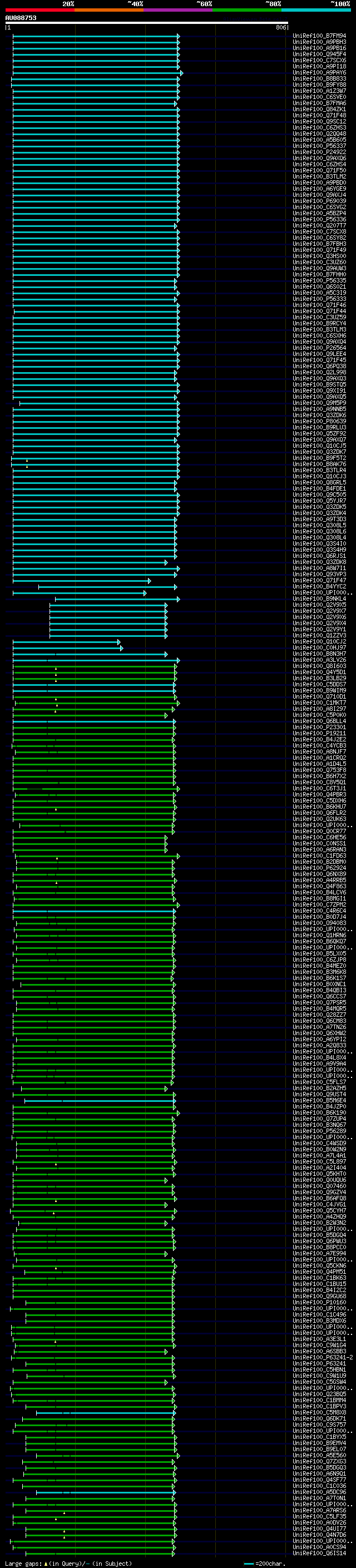Click hit label UniRef100_C5M8X8
The width and height of the screenshot is (356, 1568).
(x=319, y=1412)
